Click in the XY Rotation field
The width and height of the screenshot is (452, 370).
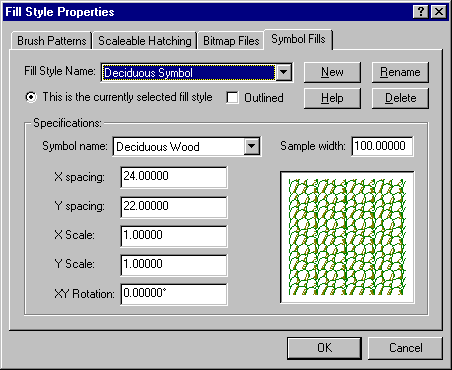point(174,294)
